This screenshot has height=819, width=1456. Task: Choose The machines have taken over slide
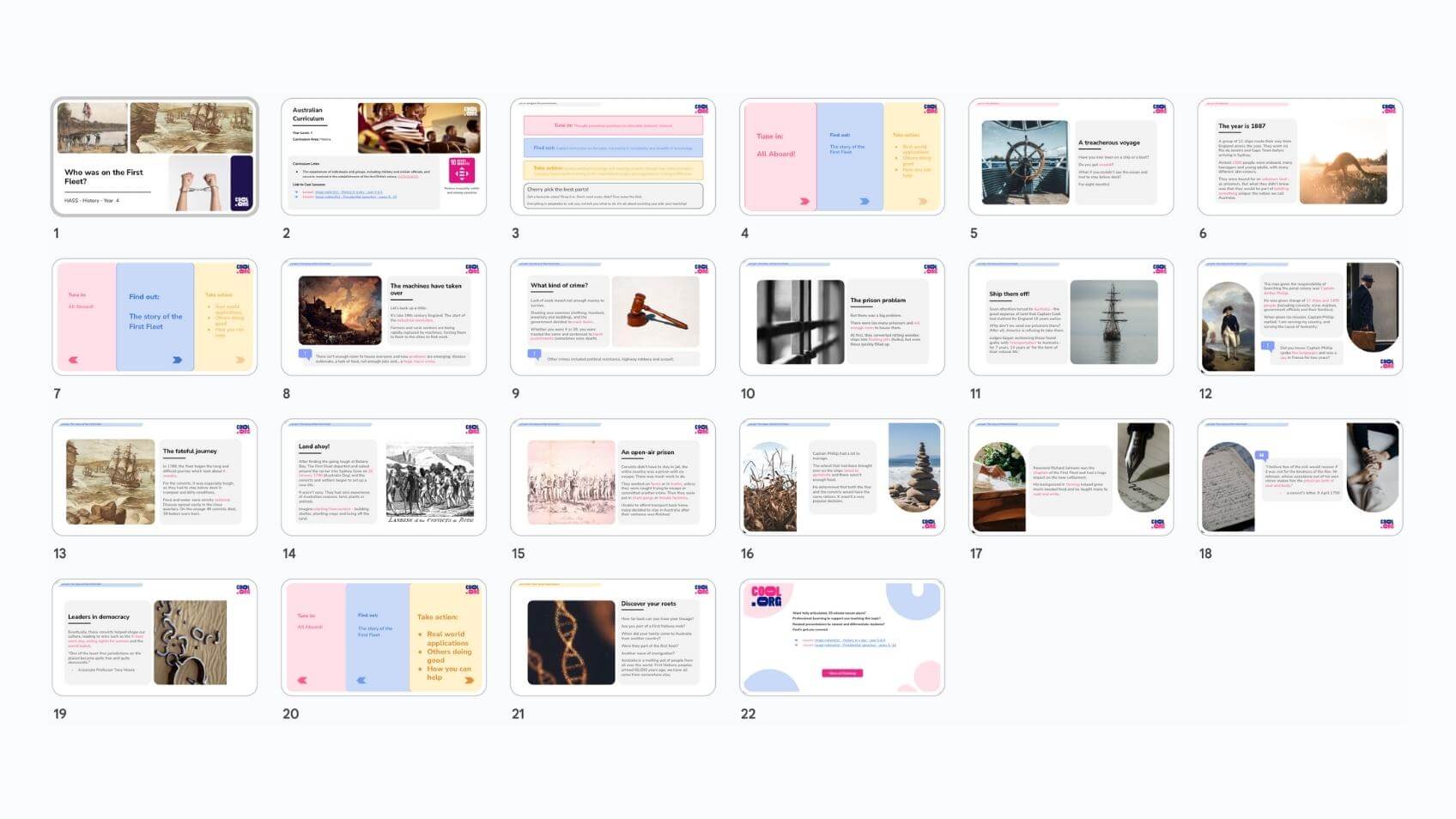pos(383,317)
